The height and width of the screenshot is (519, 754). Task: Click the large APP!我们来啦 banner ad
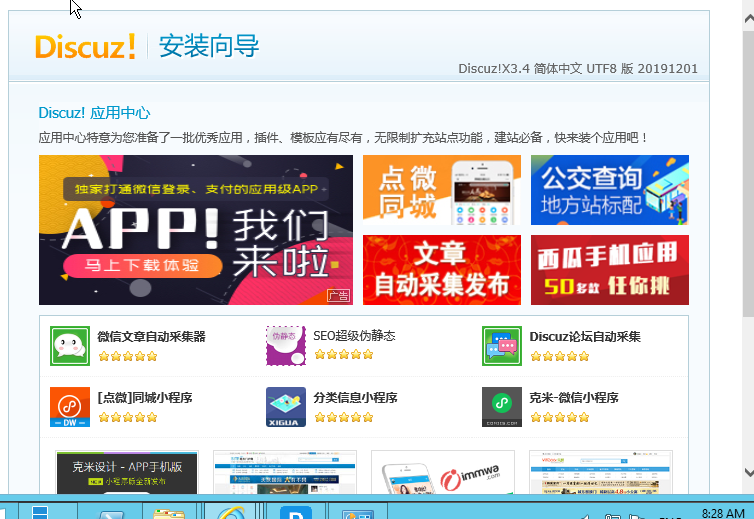click(196, 230)
